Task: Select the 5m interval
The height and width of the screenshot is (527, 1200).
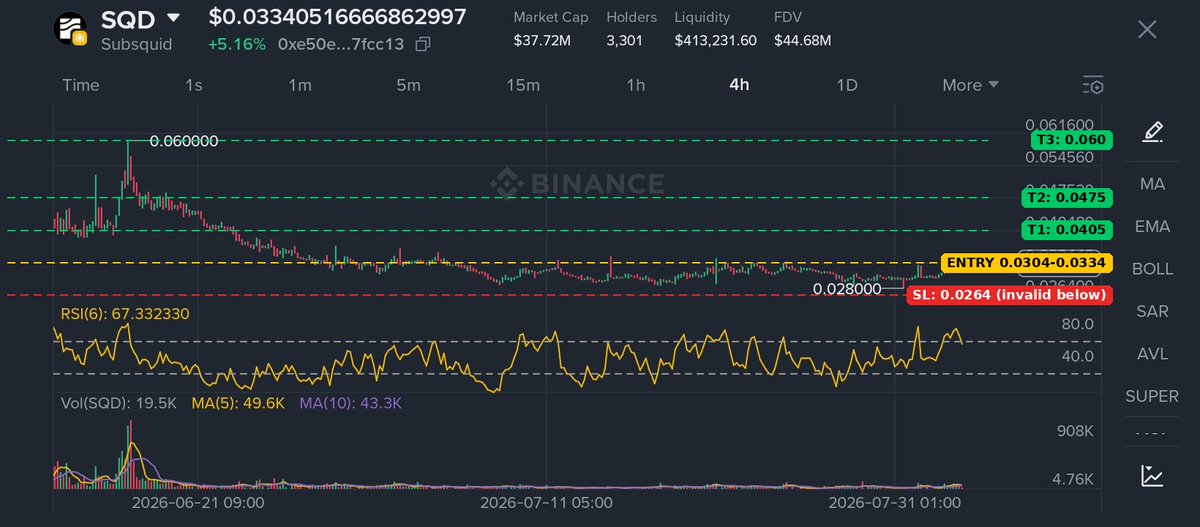Action: click(408, 85)
